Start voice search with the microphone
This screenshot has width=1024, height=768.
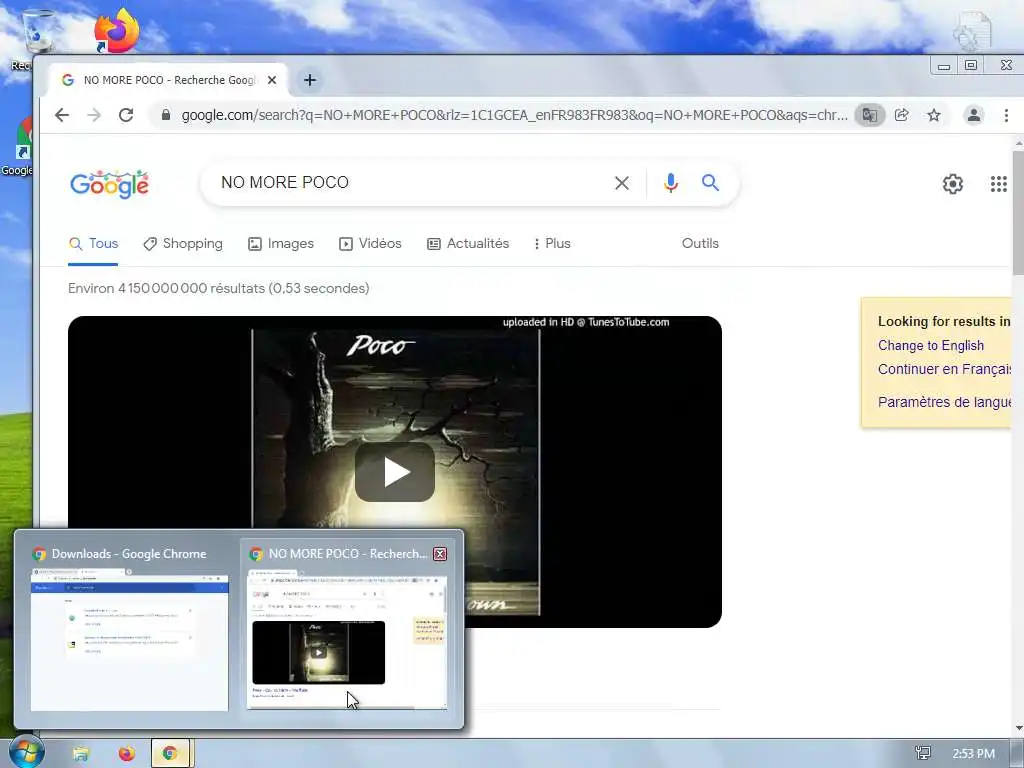[x=671, y=183]
